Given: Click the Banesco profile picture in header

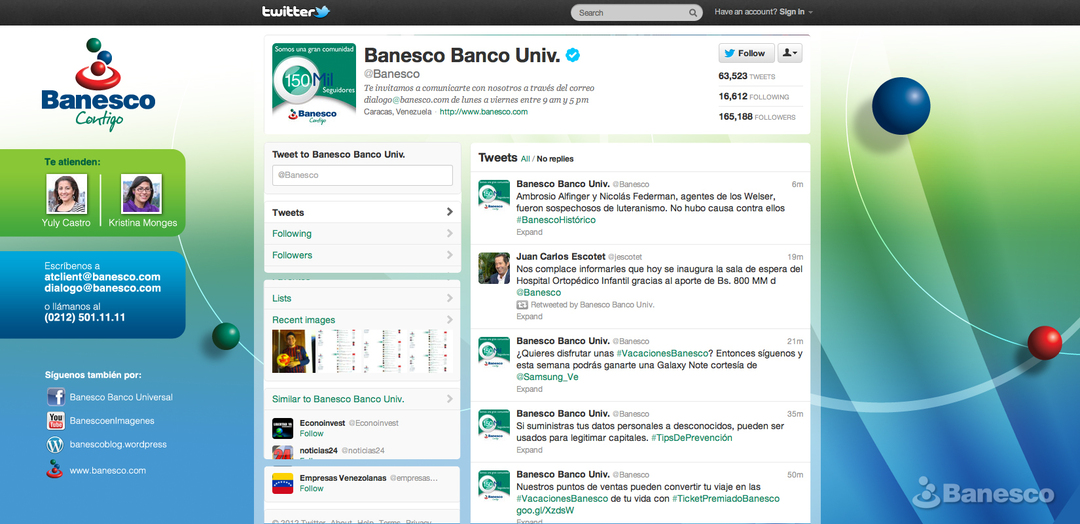Looking at the screenshot, I should click(312, 88).
